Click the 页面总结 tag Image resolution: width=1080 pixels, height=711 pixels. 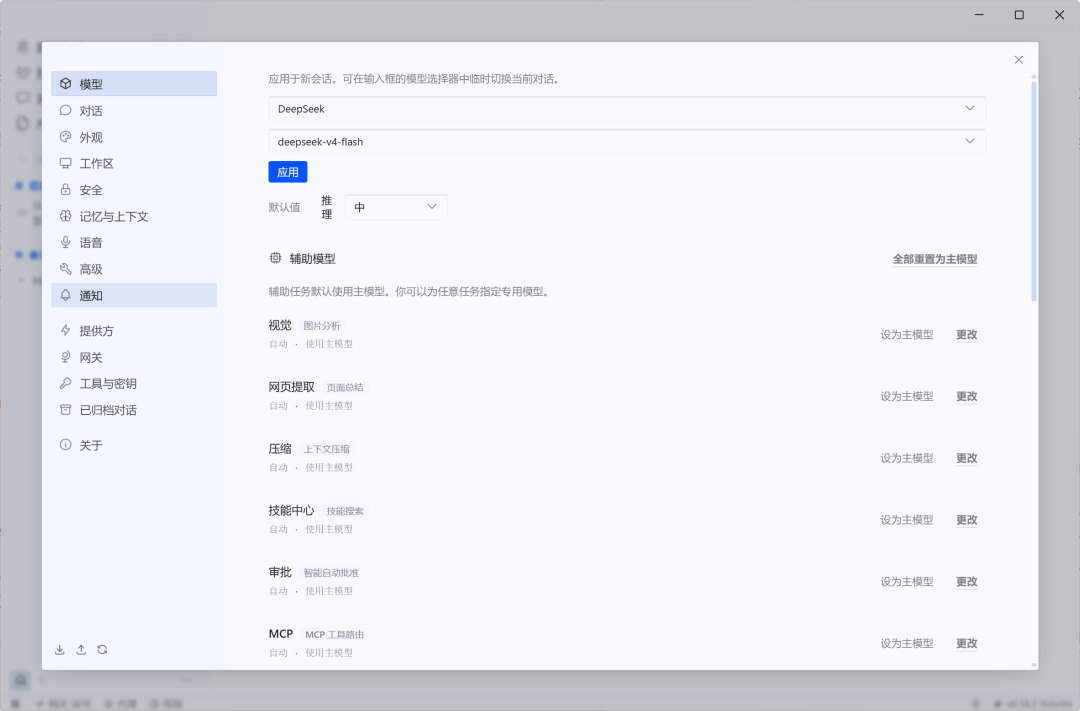coord(345,387)
